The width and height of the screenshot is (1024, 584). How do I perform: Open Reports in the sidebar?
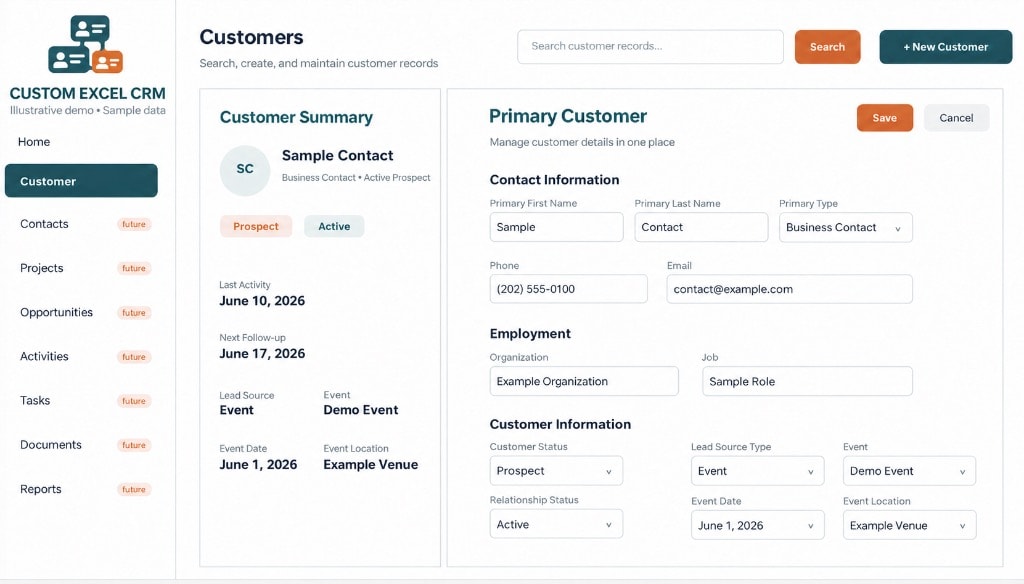coord(40,489)
